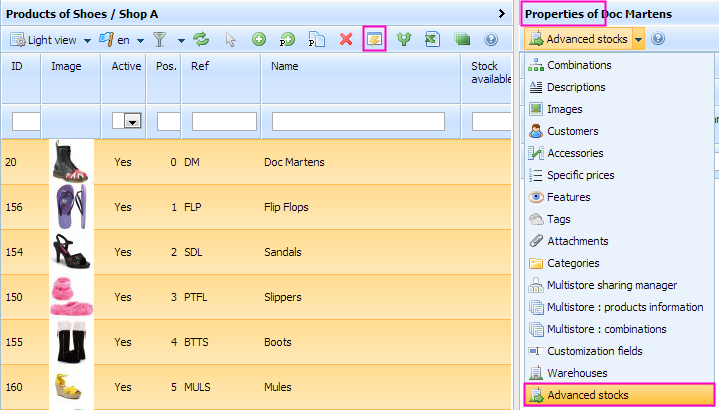
Task: Expand the filter options dropdown arrow
Action: tap(181, 40)
